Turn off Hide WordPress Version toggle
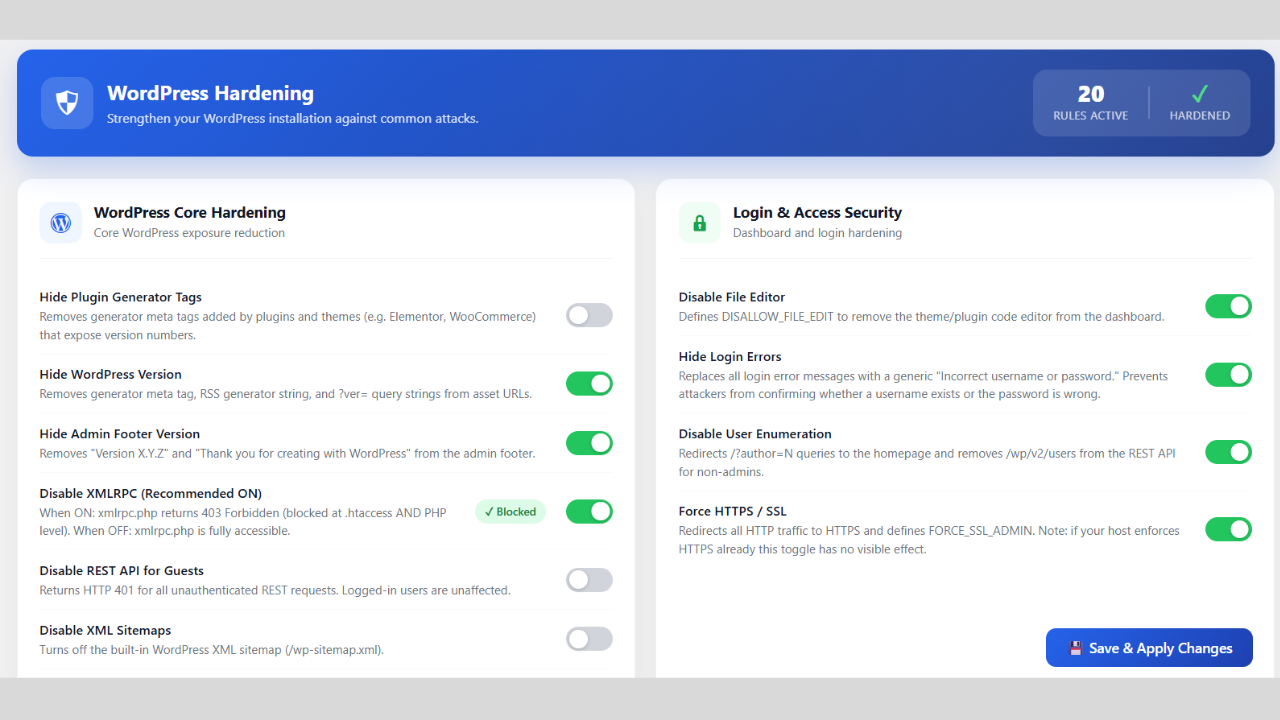The image size is (1280, 720). tap(589, 383)
